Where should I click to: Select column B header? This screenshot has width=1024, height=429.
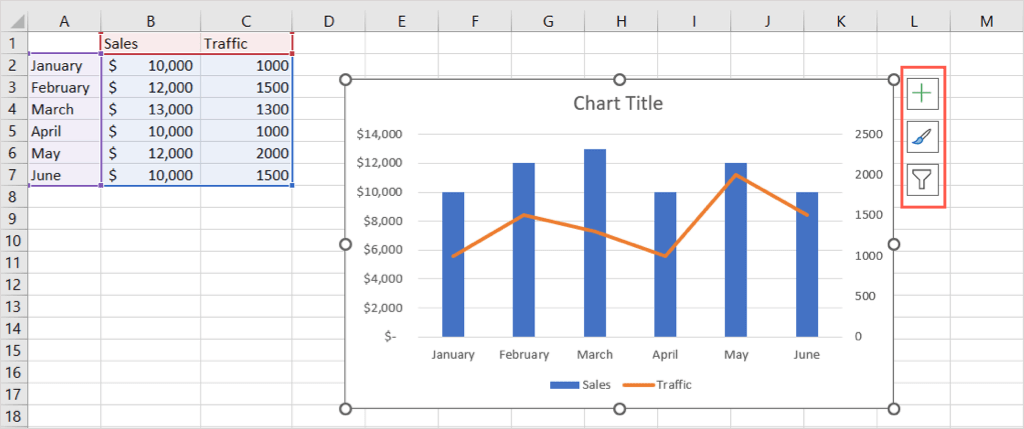coord(150,21)
